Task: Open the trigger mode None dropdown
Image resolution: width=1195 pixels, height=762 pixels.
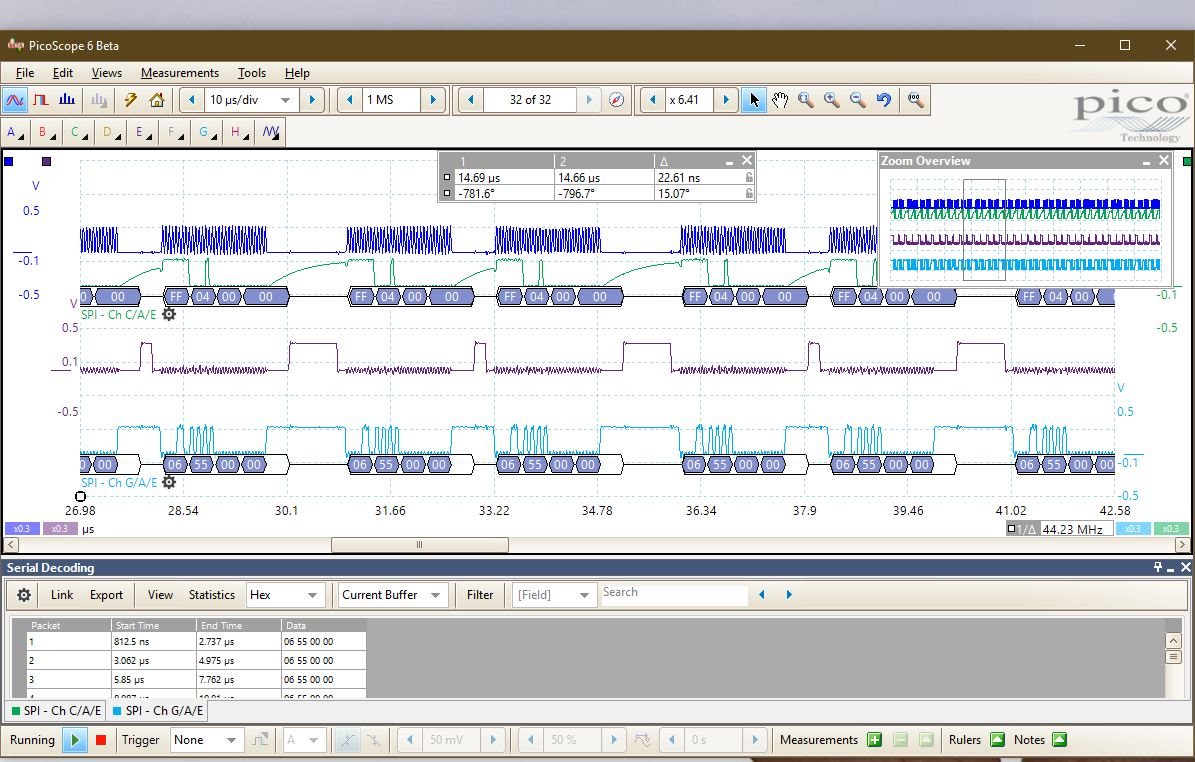Action: click(x=205, y=740)
